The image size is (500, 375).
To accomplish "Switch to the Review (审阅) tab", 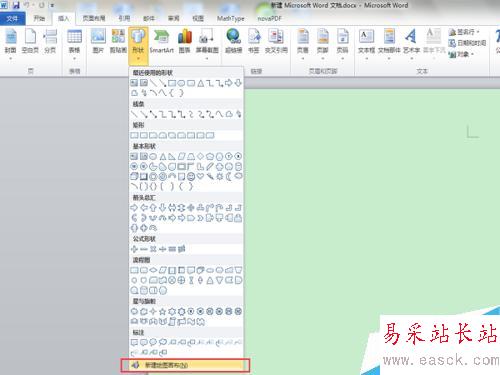I will 173,19.
